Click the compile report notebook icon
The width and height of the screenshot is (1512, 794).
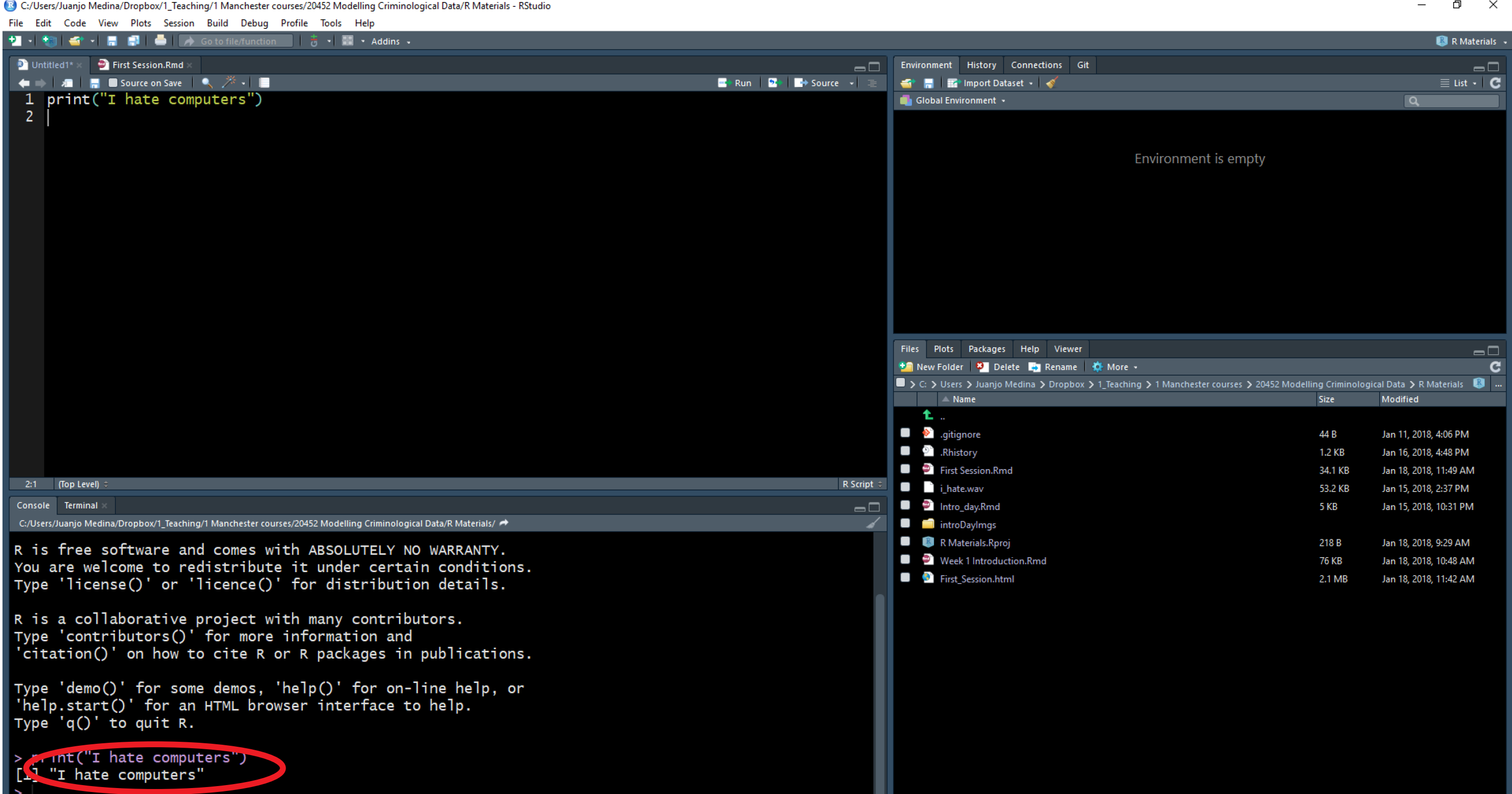(264, 83)
